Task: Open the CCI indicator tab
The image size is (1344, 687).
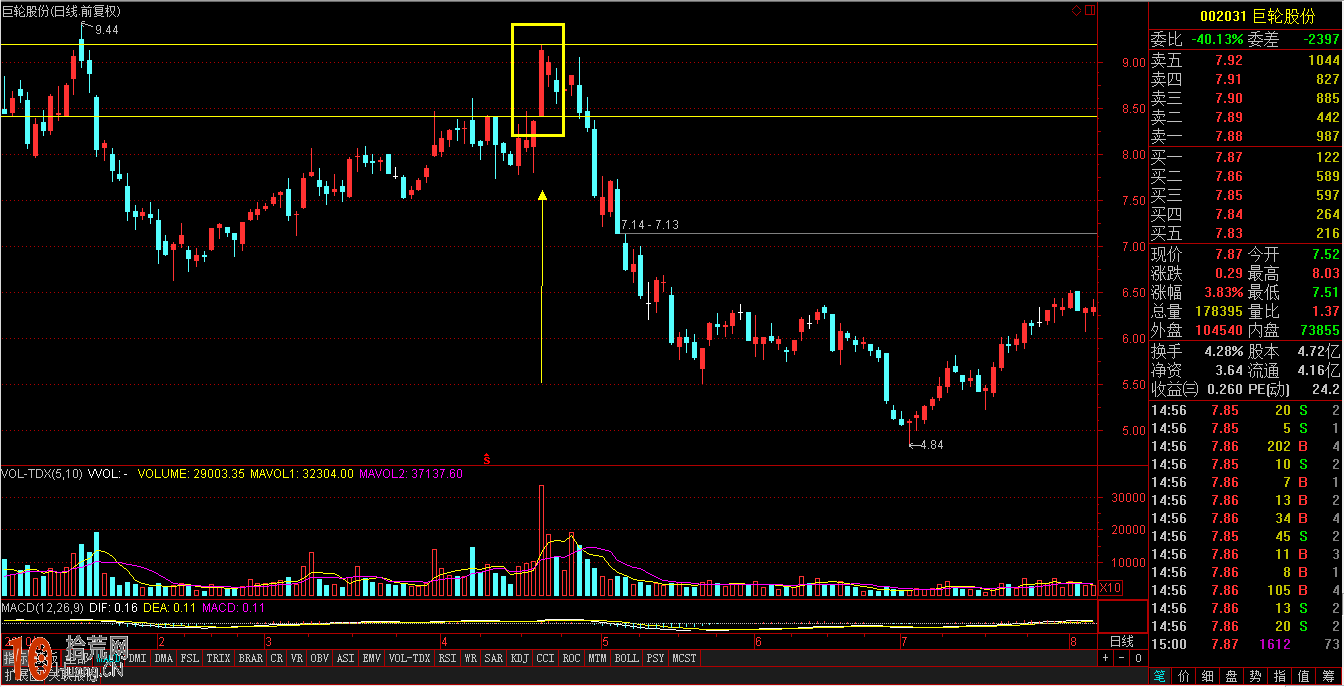Action: pyautogui.click(x=546, y=658)
